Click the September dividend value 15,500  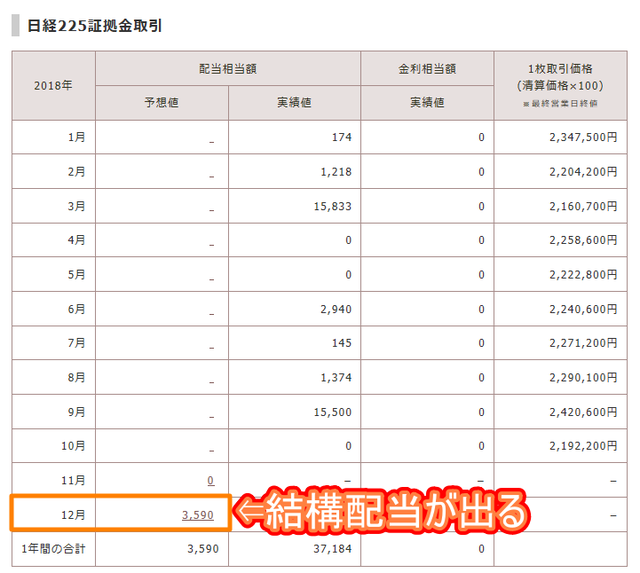pos(333,412)
